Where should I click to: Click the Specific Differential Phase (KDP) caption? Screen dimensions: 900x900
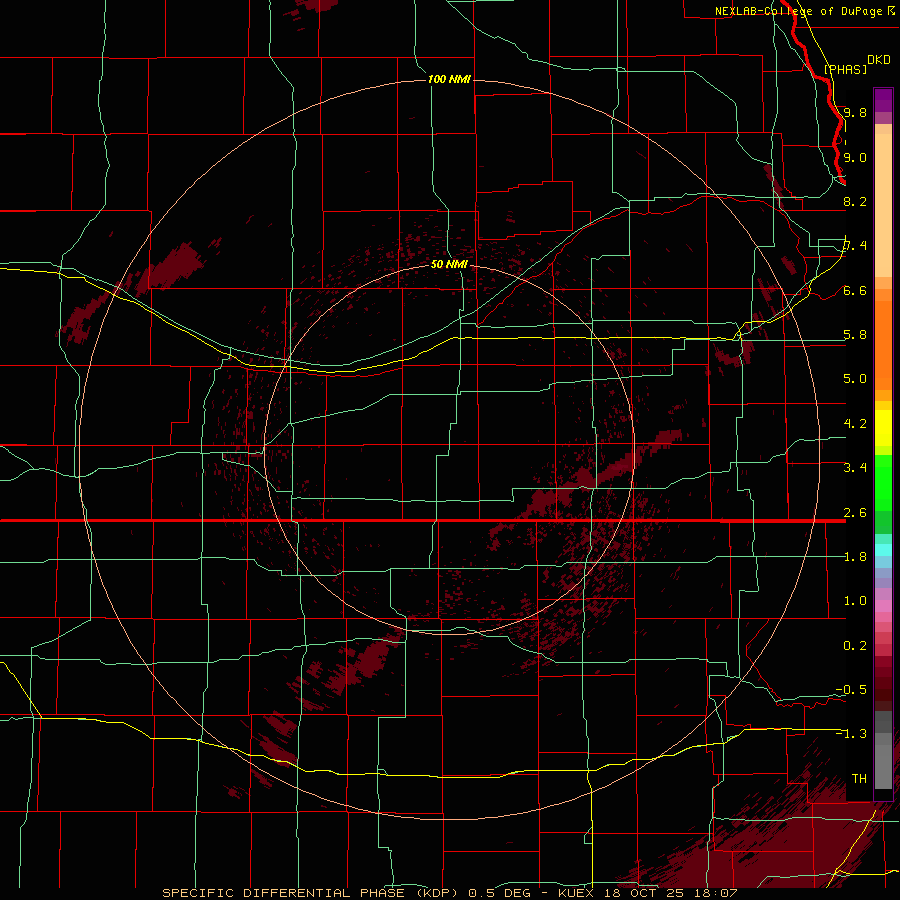pos(313,893)
